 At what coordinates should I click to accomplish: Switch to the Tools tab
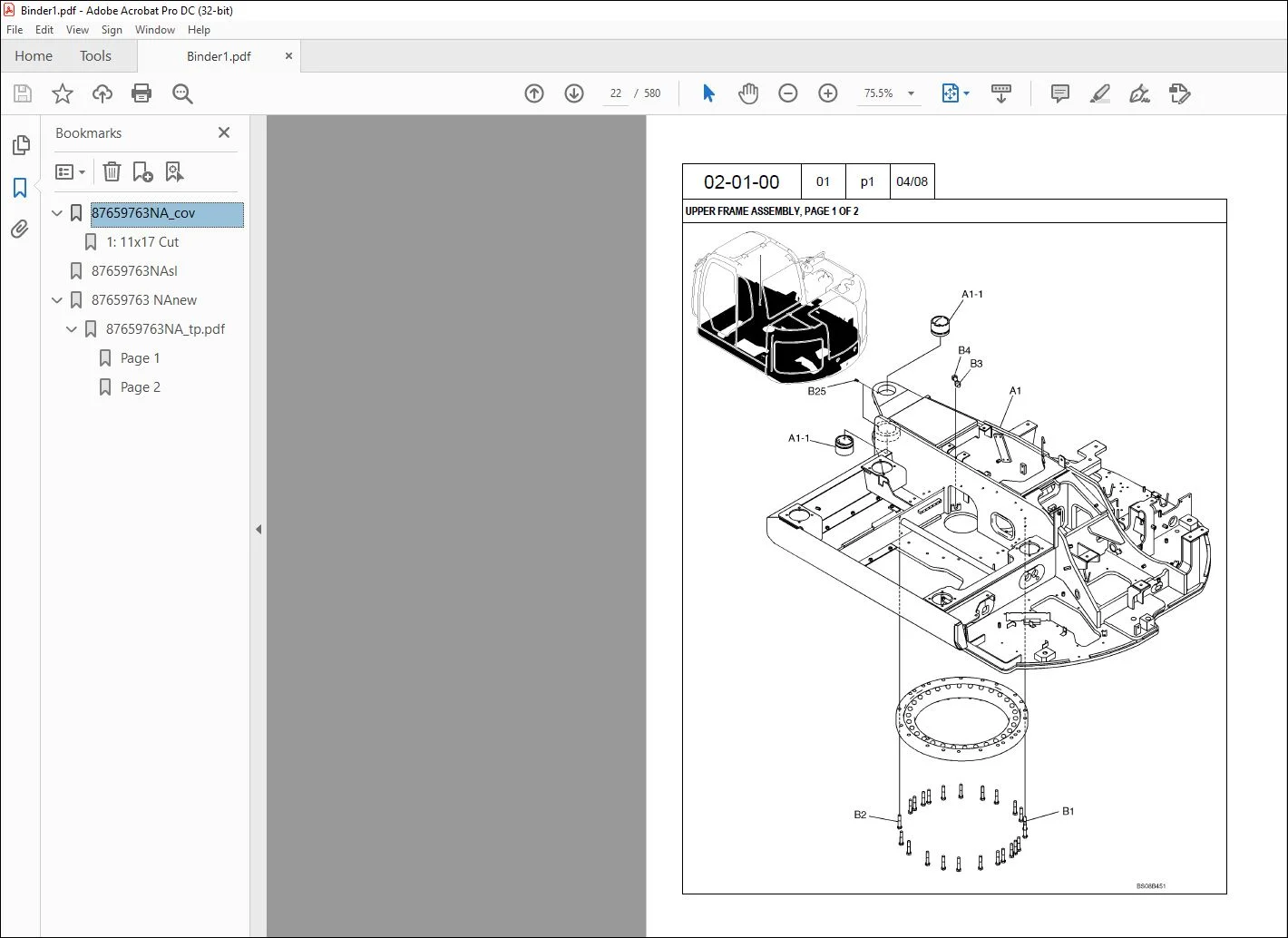click(95, 56)
